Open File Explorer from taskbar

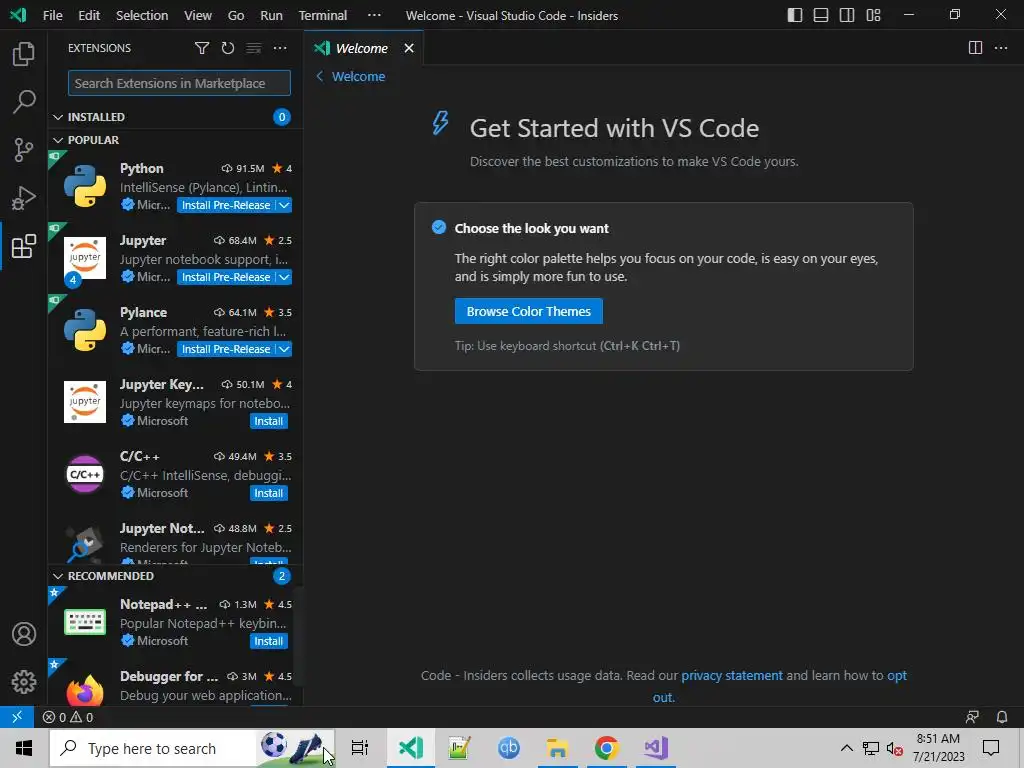click(557, 748)
